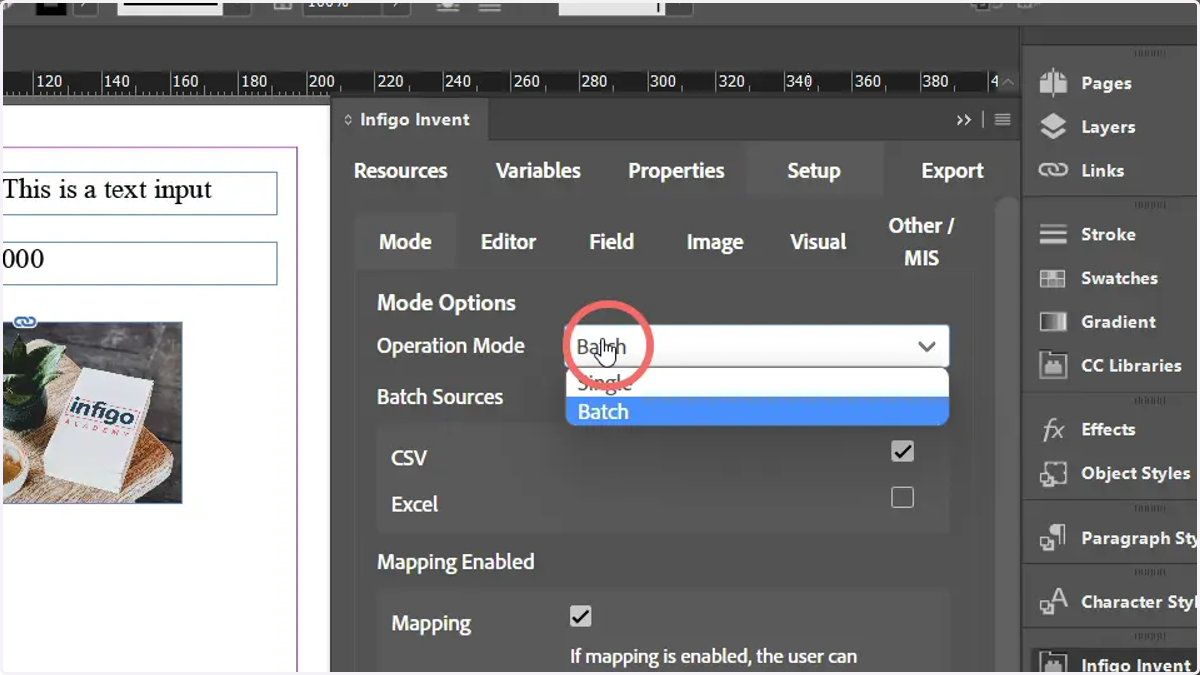Open the Gradient panel icon

(1053, 321)
